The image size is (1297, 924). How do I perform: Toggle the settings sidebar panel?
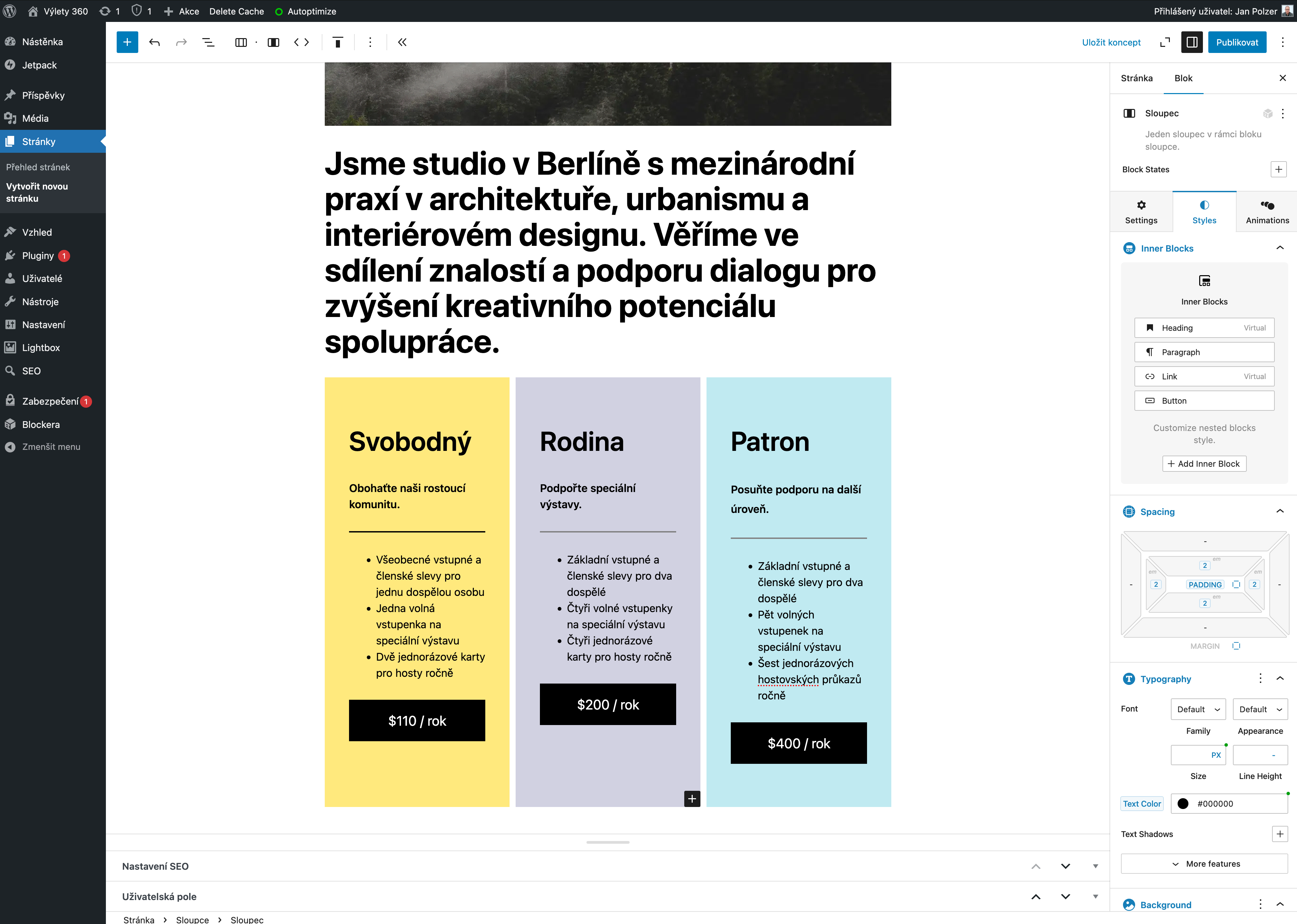tap(1192, 42)
